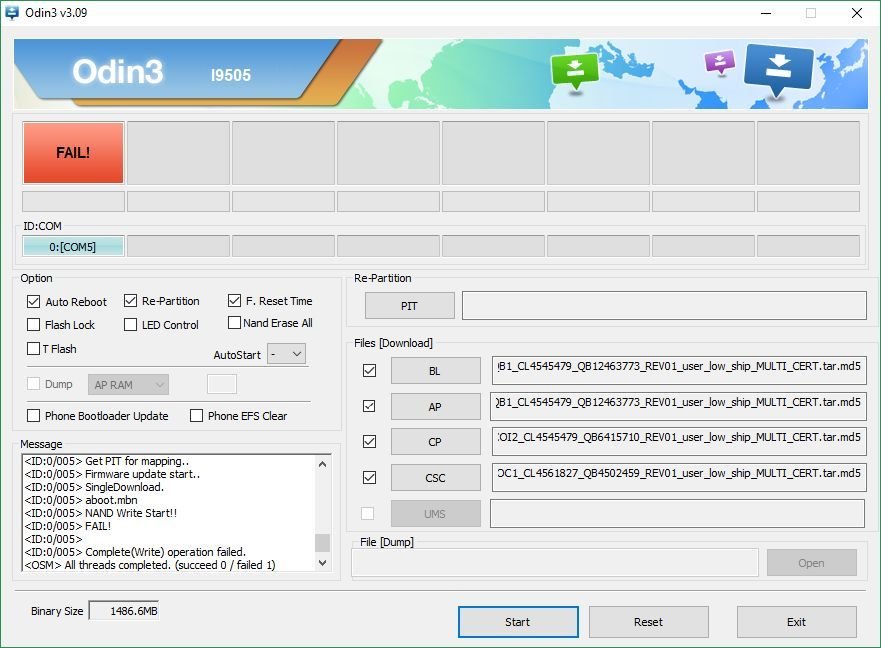Uncheck the CSC file checkbox
Image resolution: width=881 pixels, height=648 pixels.
(369, 477)
